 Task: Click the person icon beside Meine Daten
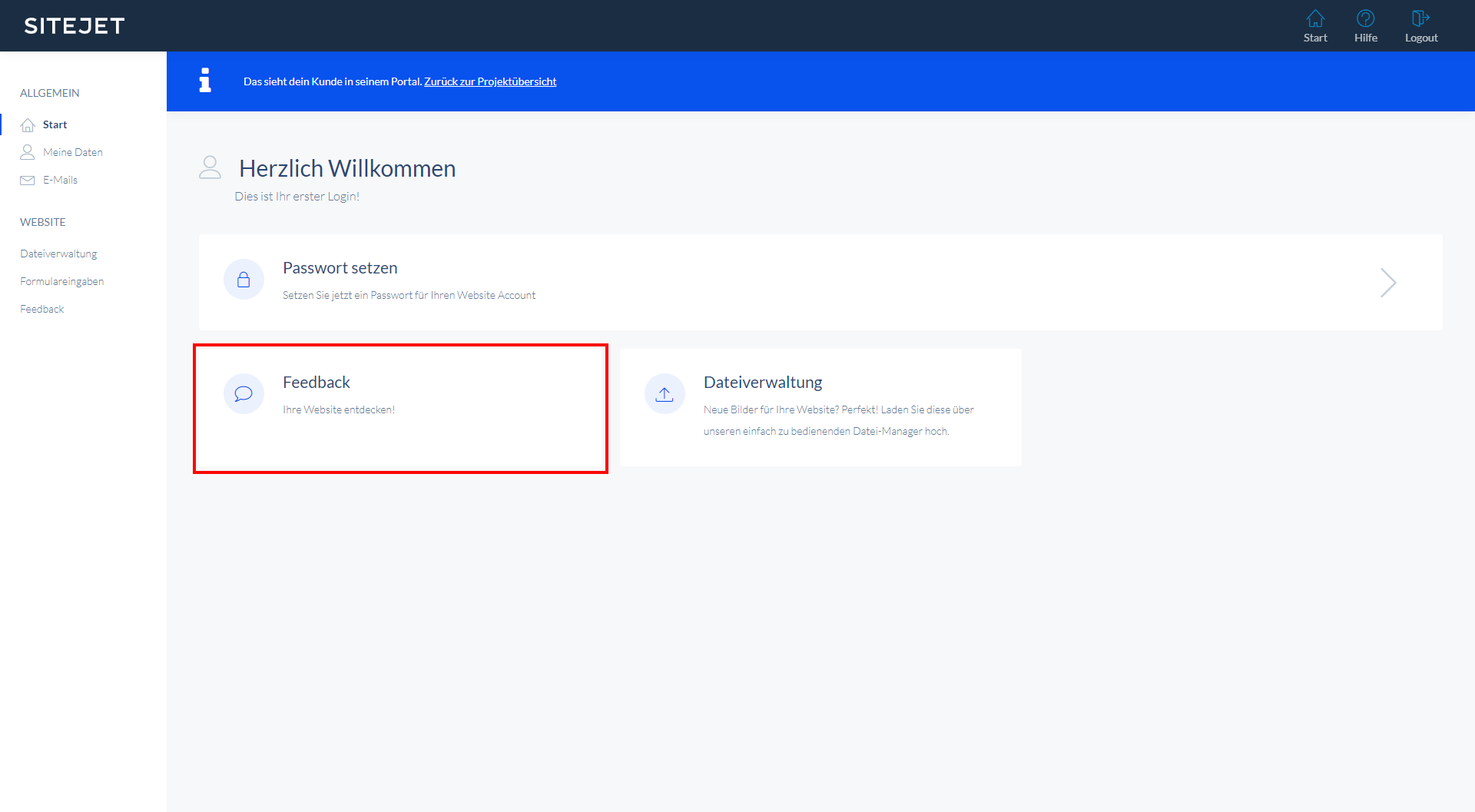[x=28, y=152]
